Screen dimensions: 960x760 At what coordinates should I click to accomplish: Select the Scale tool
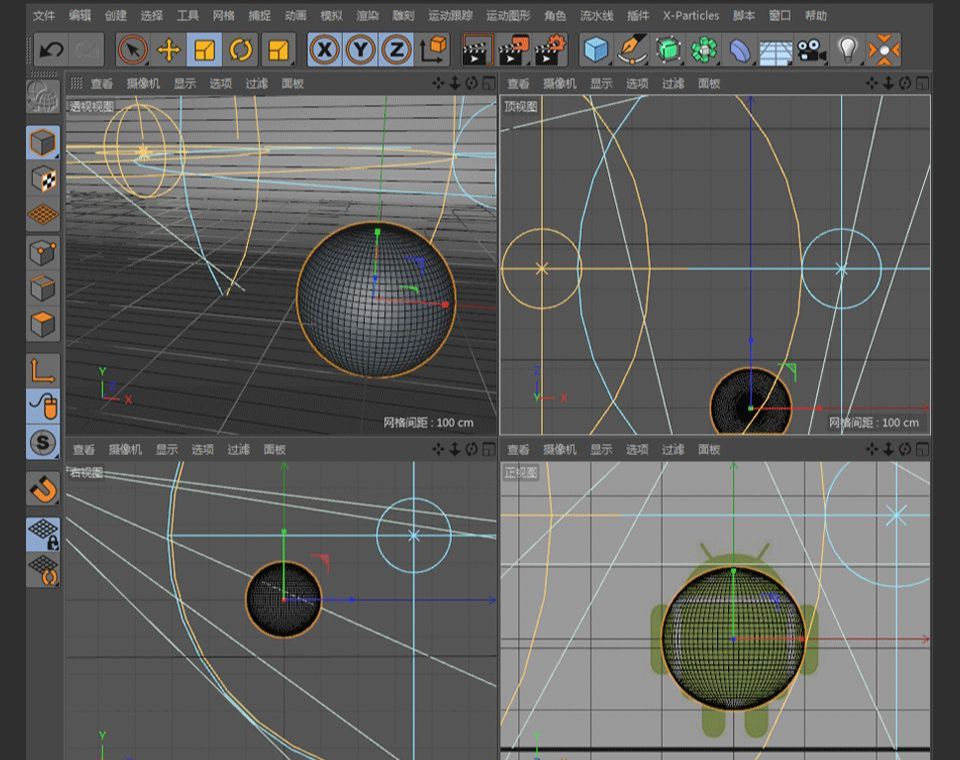click(x=204, y=50)
